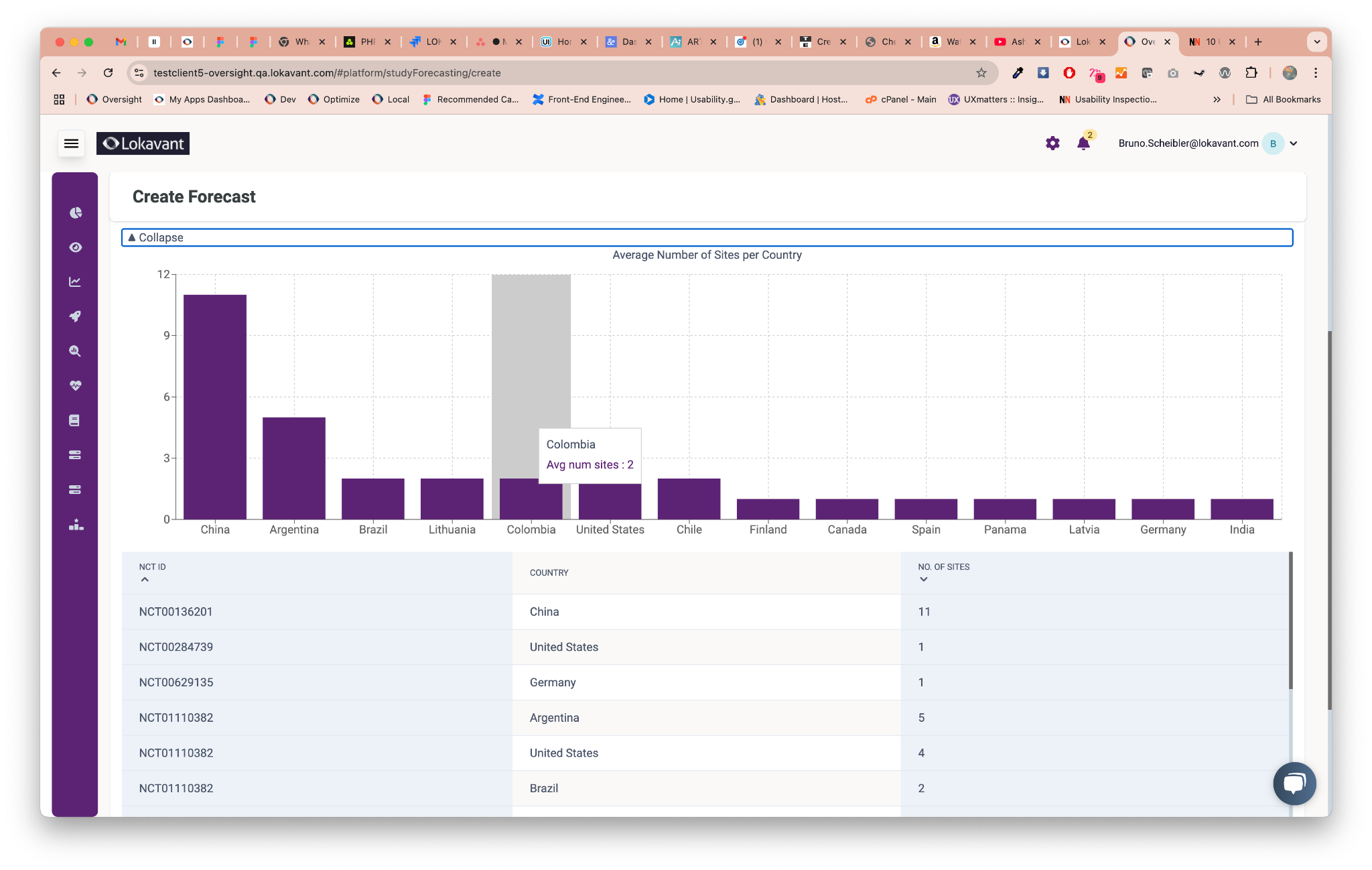Click the Lokavant logo
The width and height of the screenshot is (1372, 870).
(143, 143)
